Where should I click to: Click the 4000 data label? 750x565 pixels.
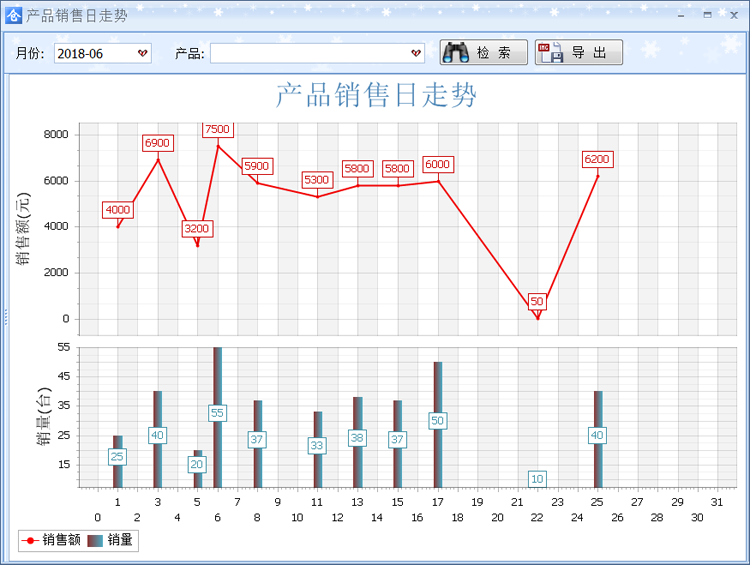(x=118, y=210)
